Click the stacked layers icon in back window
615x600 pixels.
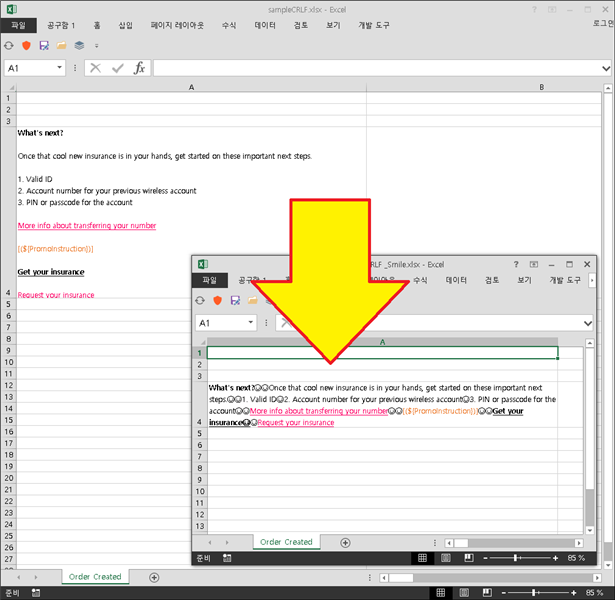[x=79, y=45]
